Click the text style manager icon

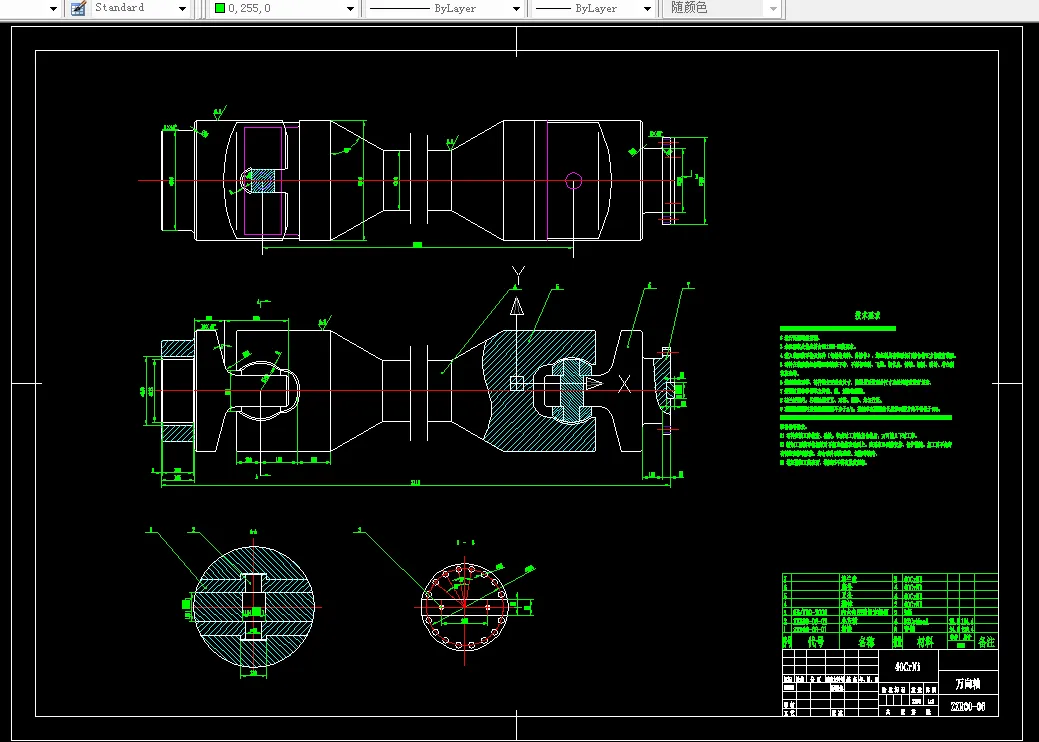tap(79, 9)
